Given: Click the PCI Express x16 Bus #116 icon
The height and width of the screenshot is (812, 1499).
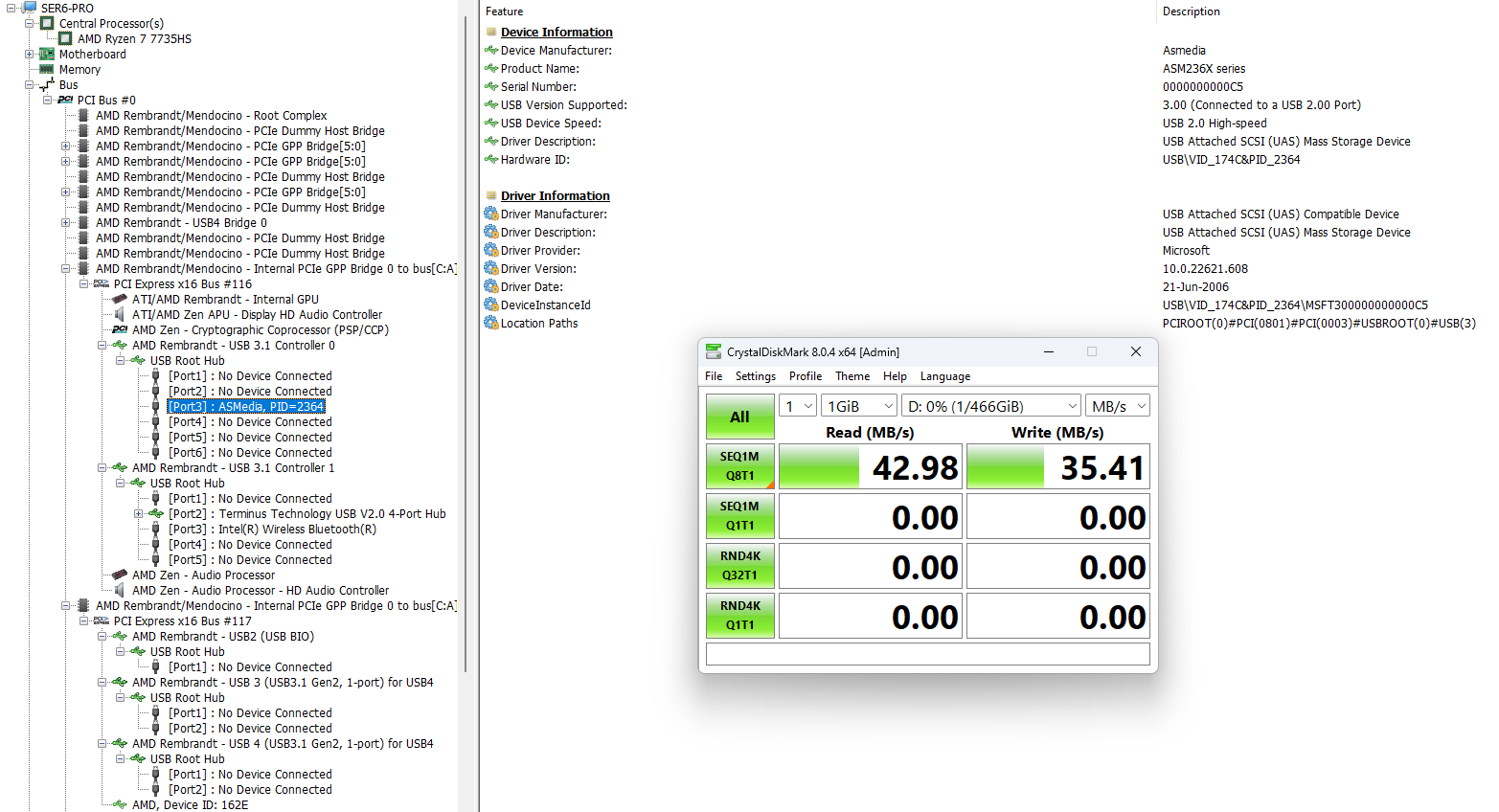Looking at the screenshot, I should (102, 283).
